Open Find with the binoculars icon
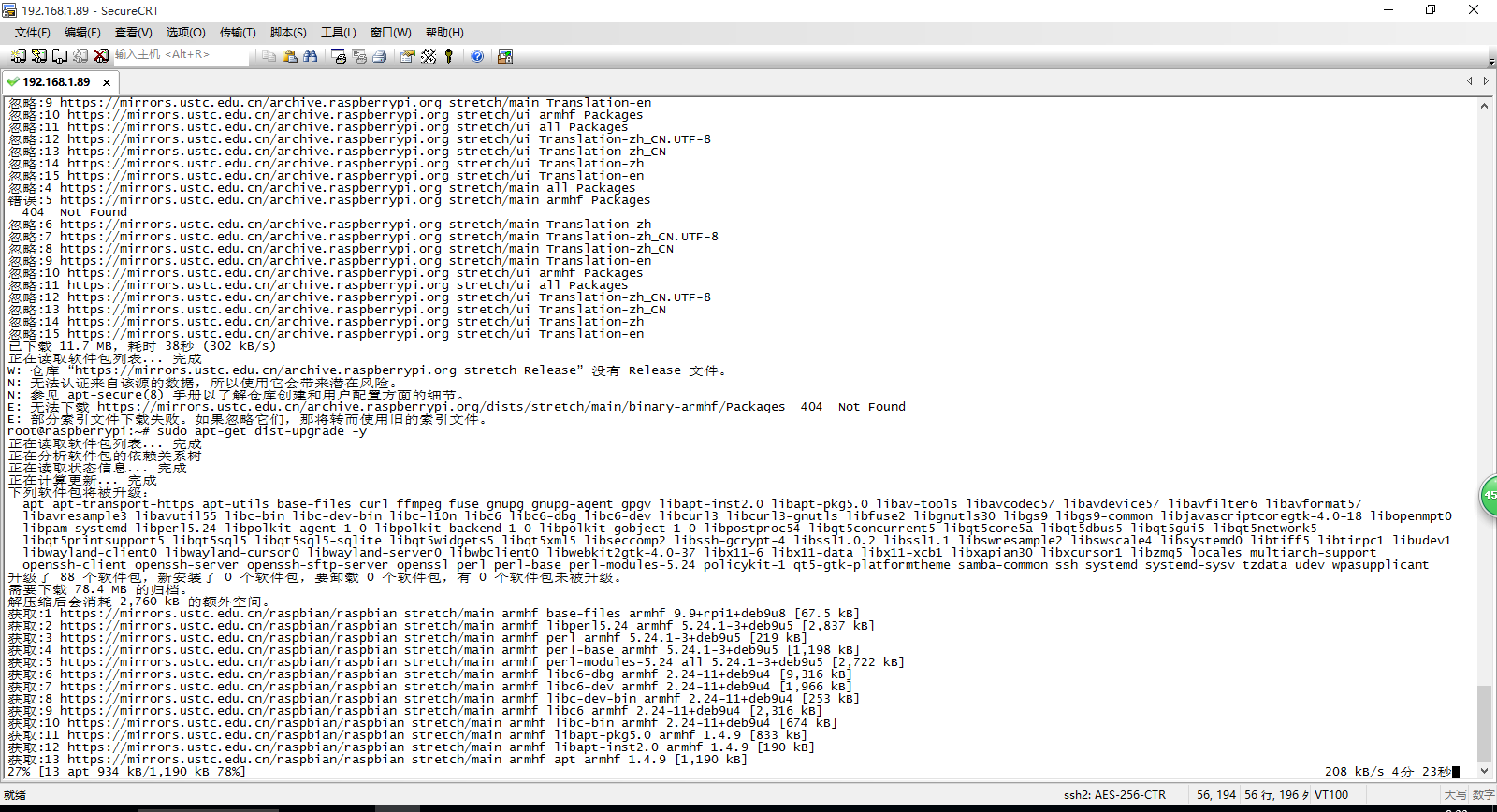This screenshot has height=812, width=1497. [311, 56]
